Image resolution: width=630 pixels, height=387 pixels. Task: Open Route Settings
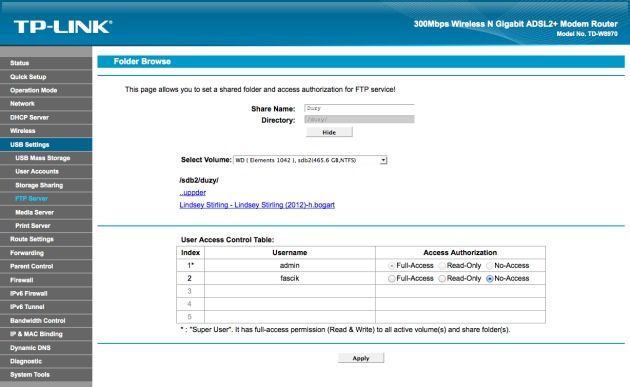tap(46, 239)
